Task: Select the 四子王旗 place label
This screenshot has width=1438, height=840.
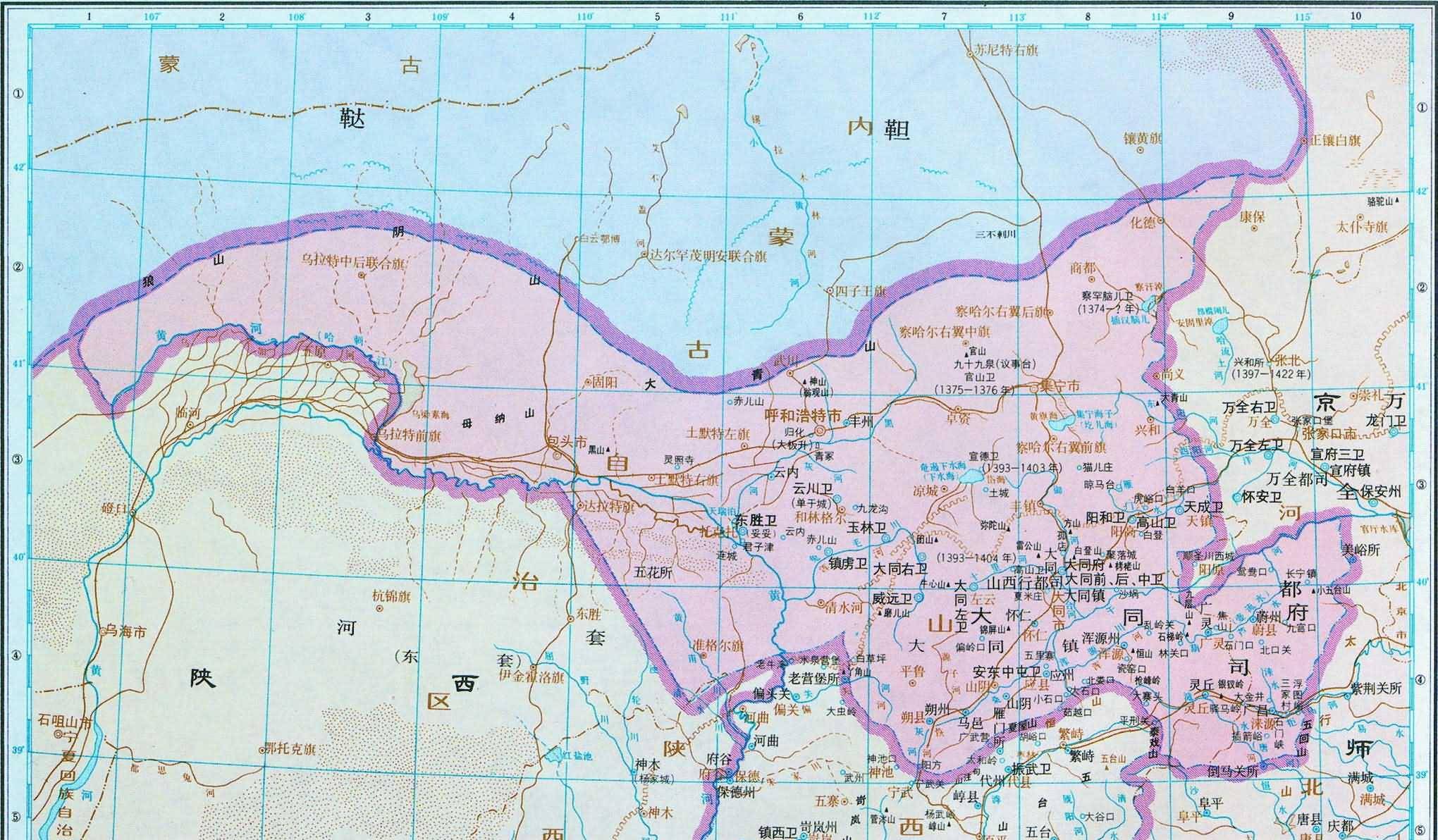Action: (x=859, y=290)
